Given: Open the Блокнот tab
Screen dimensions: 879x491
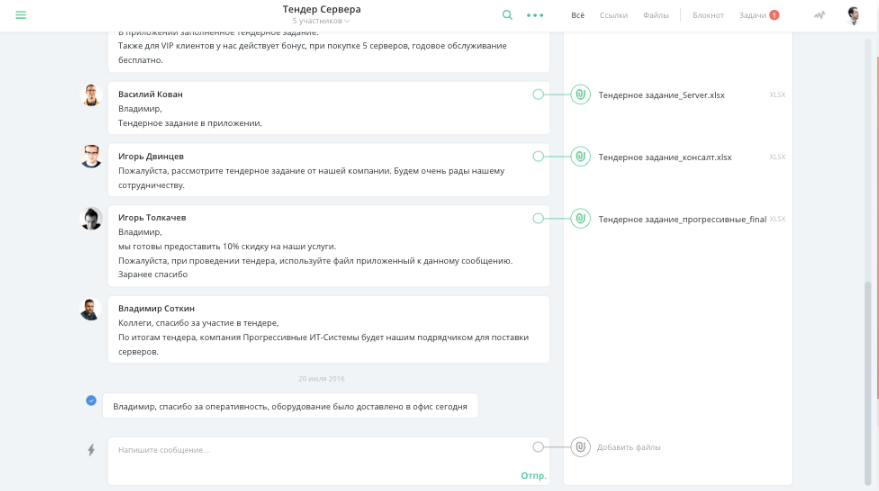Looking at the screenshot, I should point(708,15).
